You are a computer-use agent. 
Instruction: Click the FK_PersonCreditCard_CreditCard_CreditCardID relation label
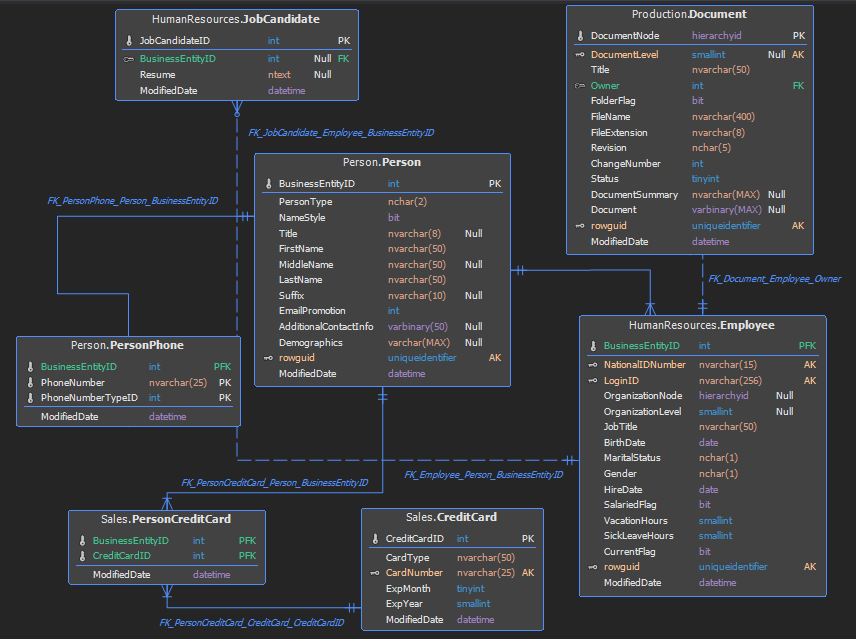click(252, 623)
